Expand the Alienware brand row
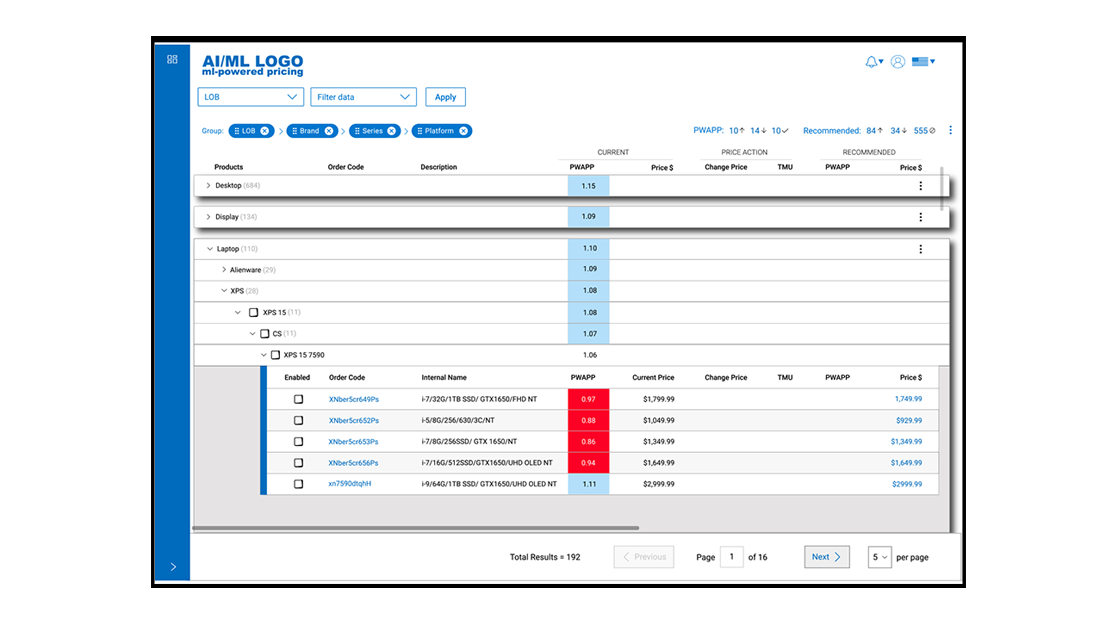 pyautogui.click(x=223, y=270)
